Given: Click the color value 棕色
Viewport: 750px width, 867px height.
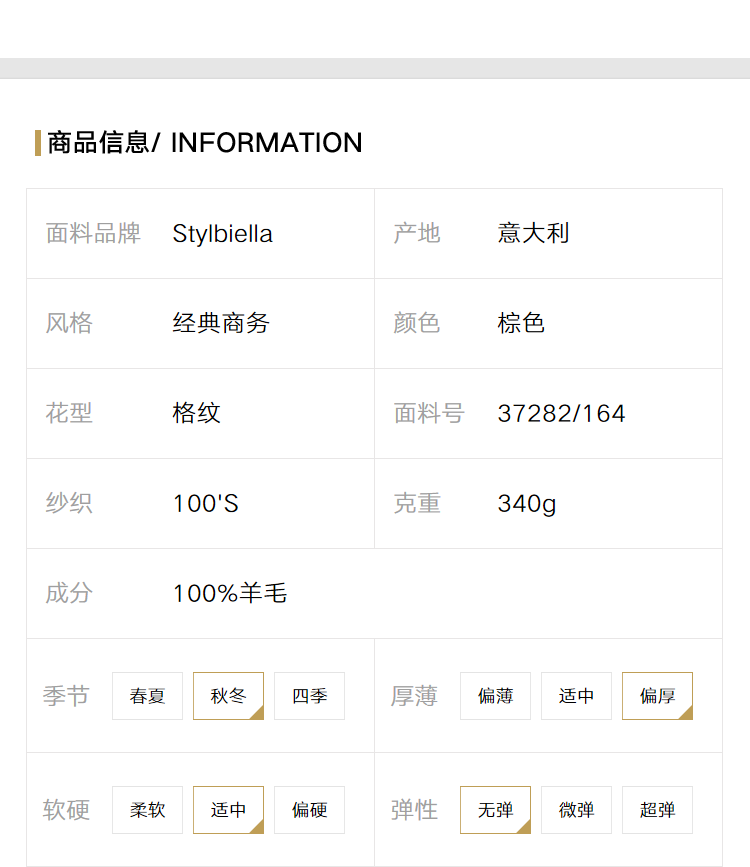Looking at the screenshot, I should tap(521, 323).
